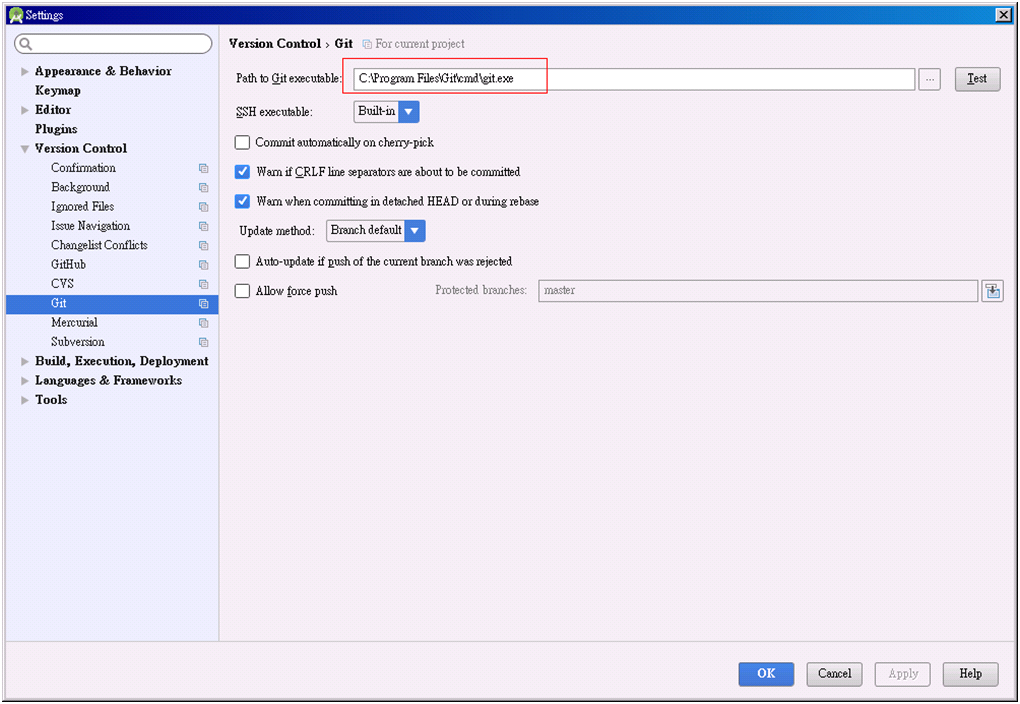Select Issue Navigation settings
This screenshot has height=704, width=1020.
(90, 226)
